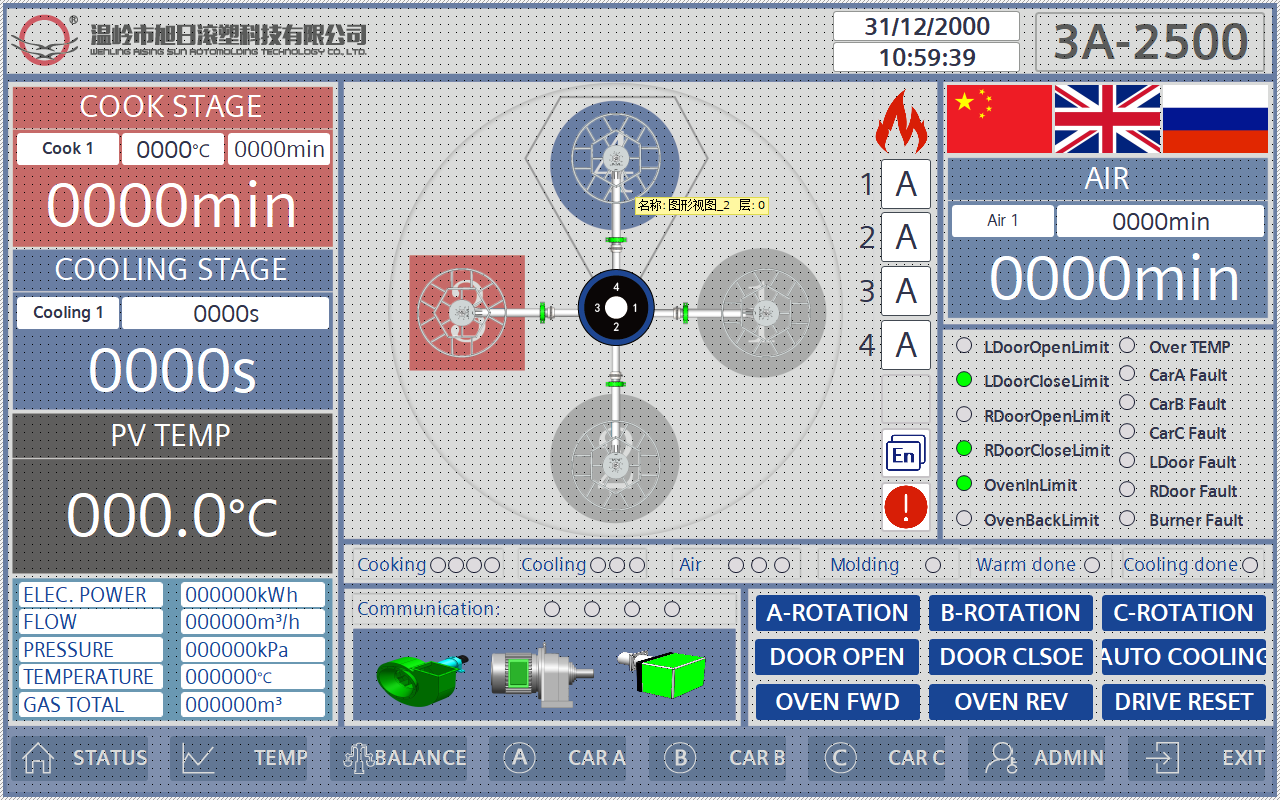The height and width of the screenshot is (800, 1280).
Task: Switch language using the UK flag
Action: tap(1107, 118)
